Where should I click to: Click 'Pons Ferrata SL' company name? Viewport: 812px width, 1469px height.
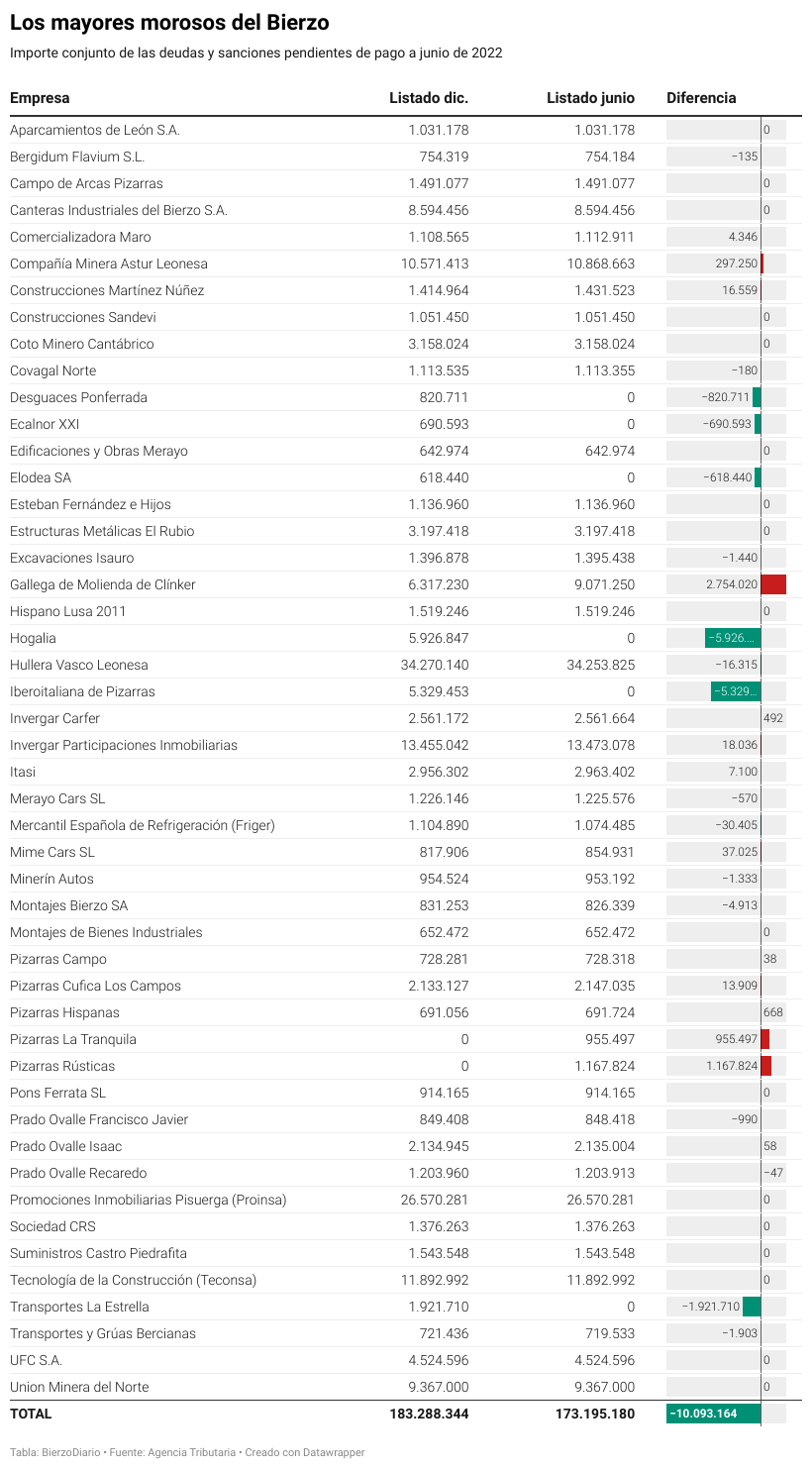tap(57, 1093)
